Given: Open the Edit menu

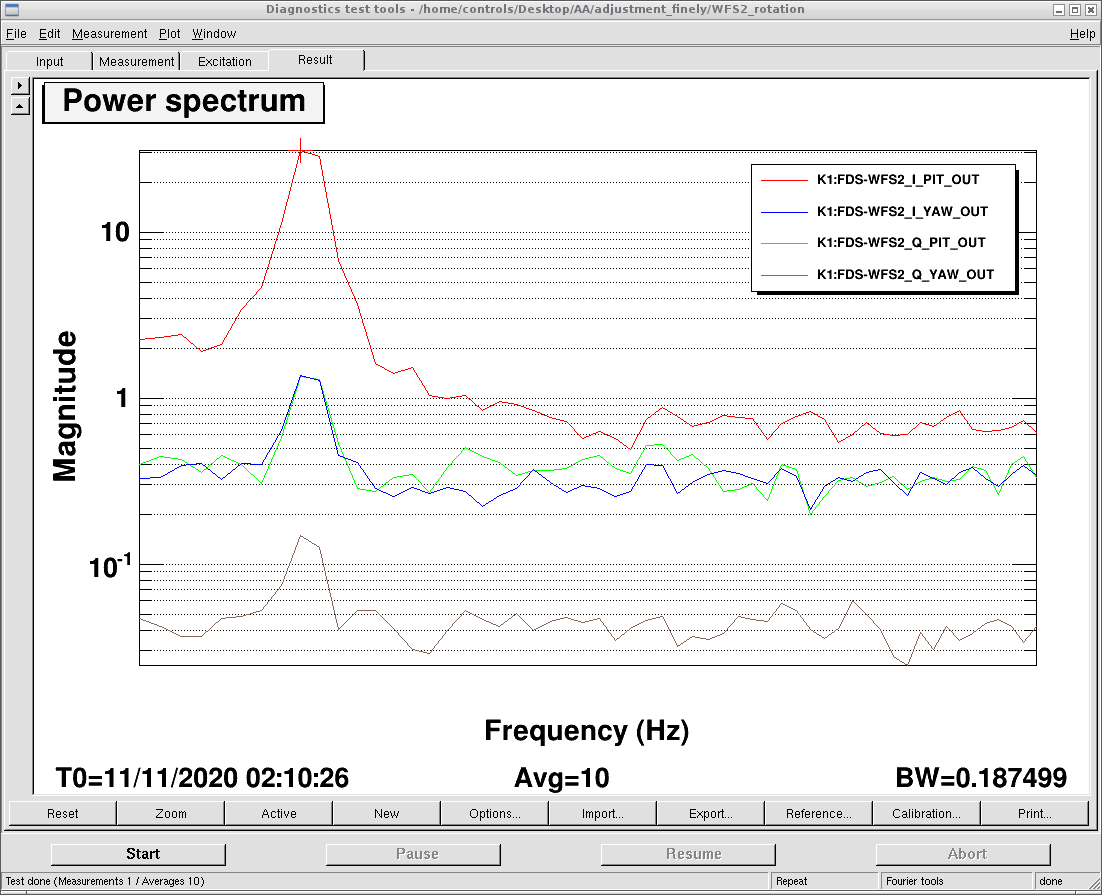Looking at the screenshot, I should pyautogui.click(x=49, y=34).
